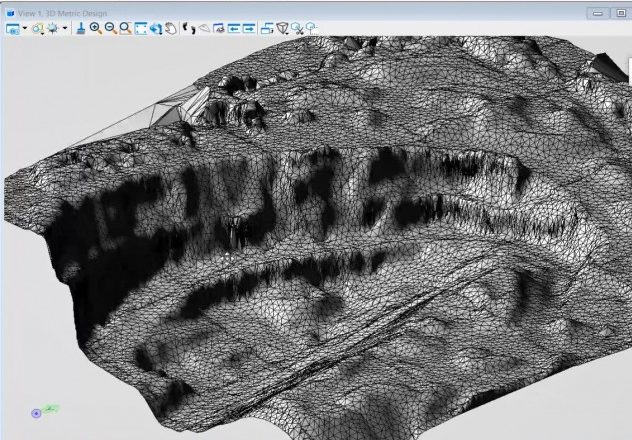The height and width of the screenshot is (440, 632).
Task: Click the Fit View tool
Action: tap(141, 29)
